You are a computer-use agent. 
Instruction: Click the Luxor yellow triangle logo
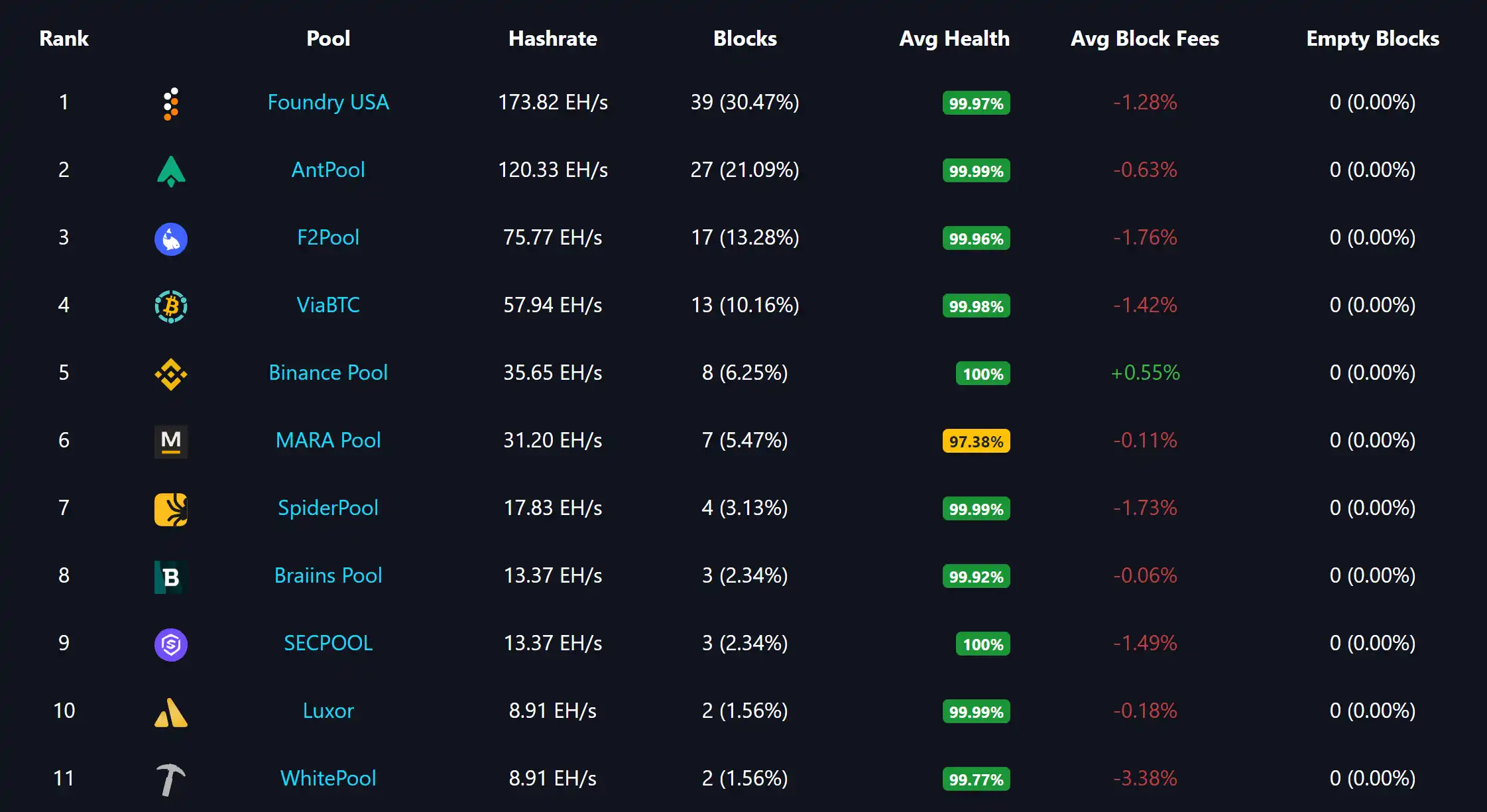171,713
